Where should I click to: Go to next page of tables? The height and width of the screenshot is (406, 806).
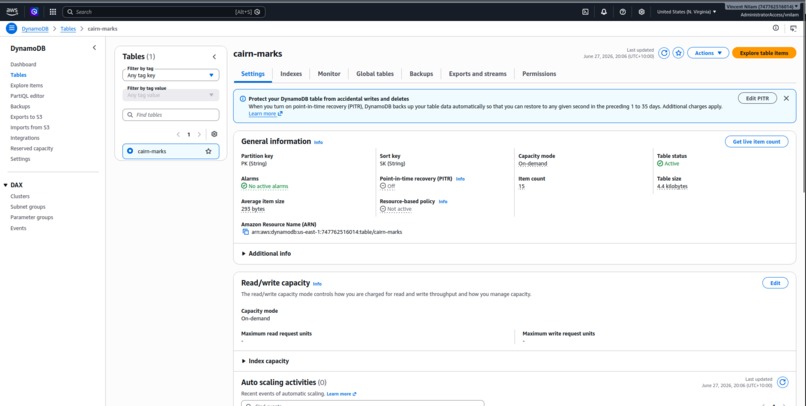click(x=199, y=135)
